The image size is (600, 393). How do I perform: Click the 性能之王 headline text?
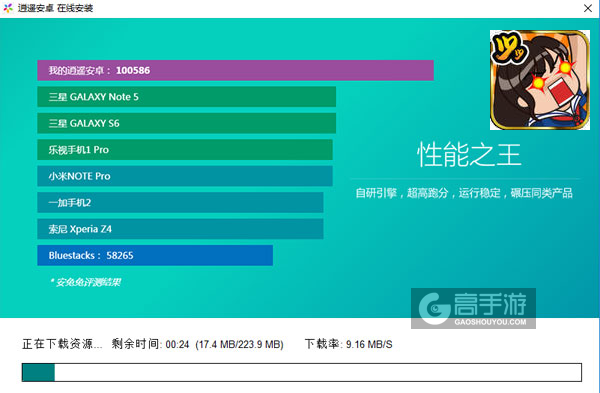[x=469, y=155]
